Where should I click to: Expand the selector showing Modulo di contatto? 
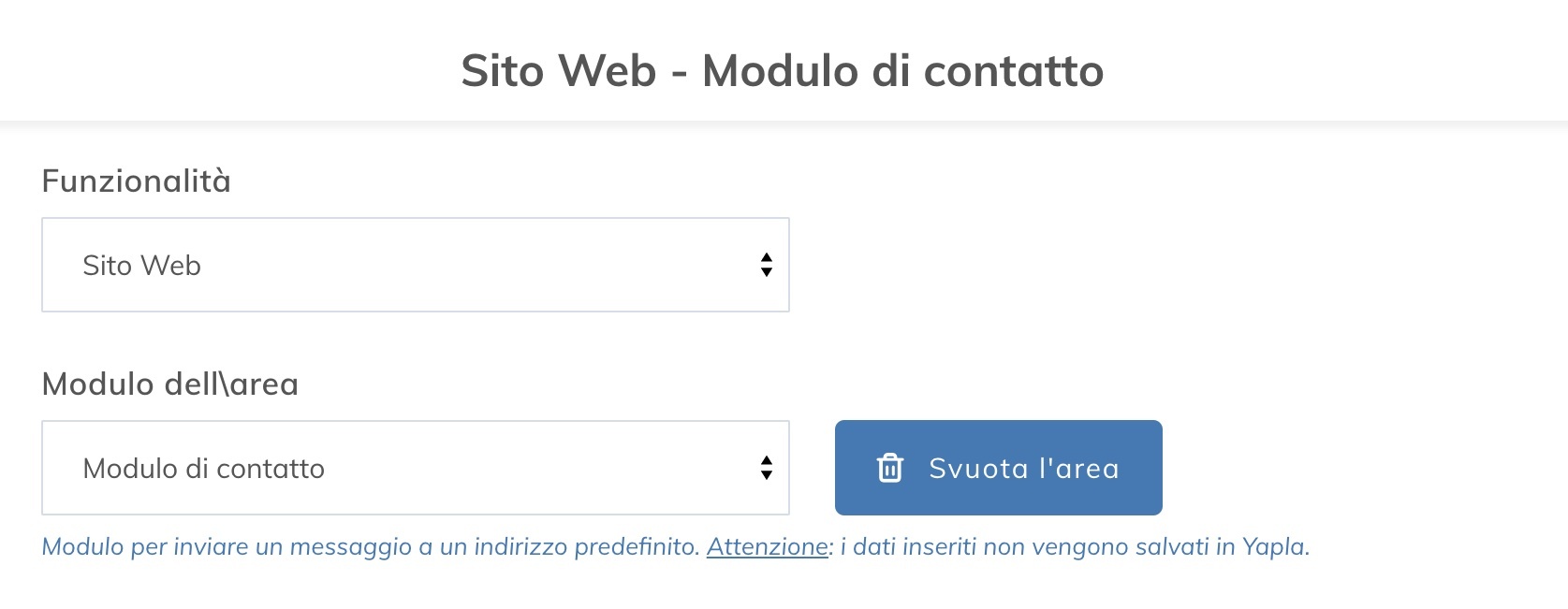417,468
